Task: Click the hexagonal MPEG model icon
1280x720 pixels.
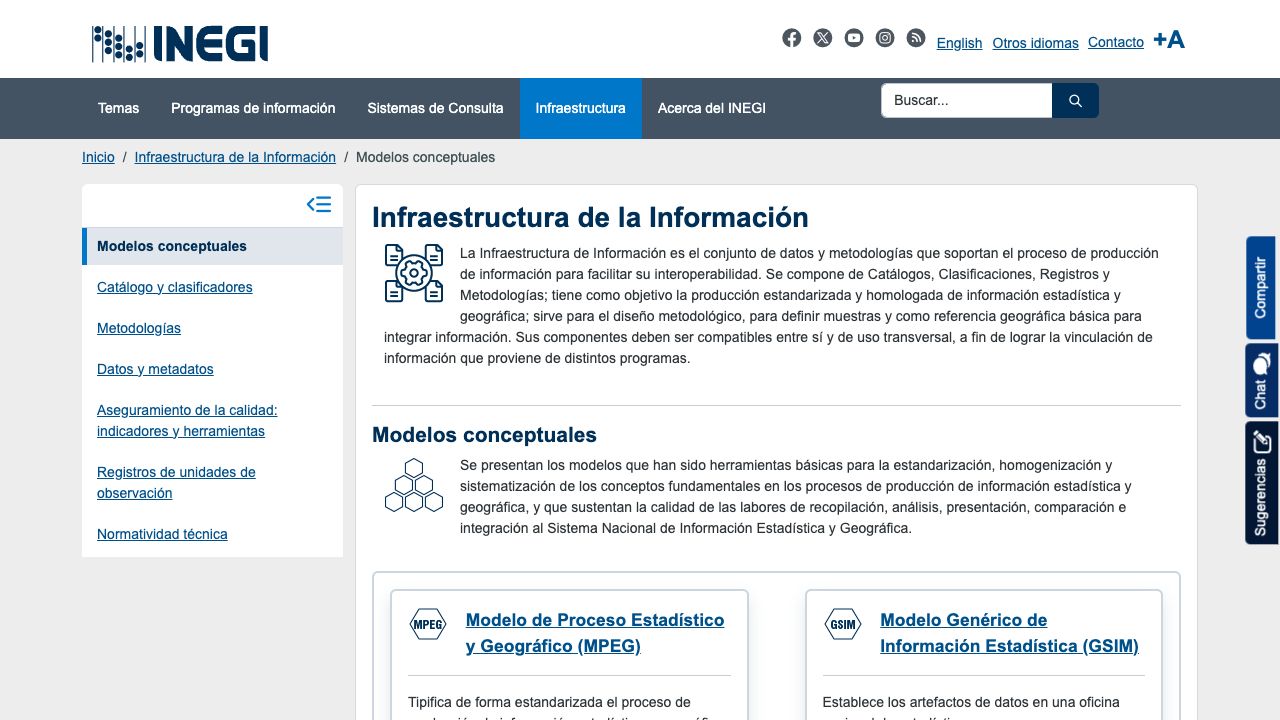Action: [x=428, y=625]
